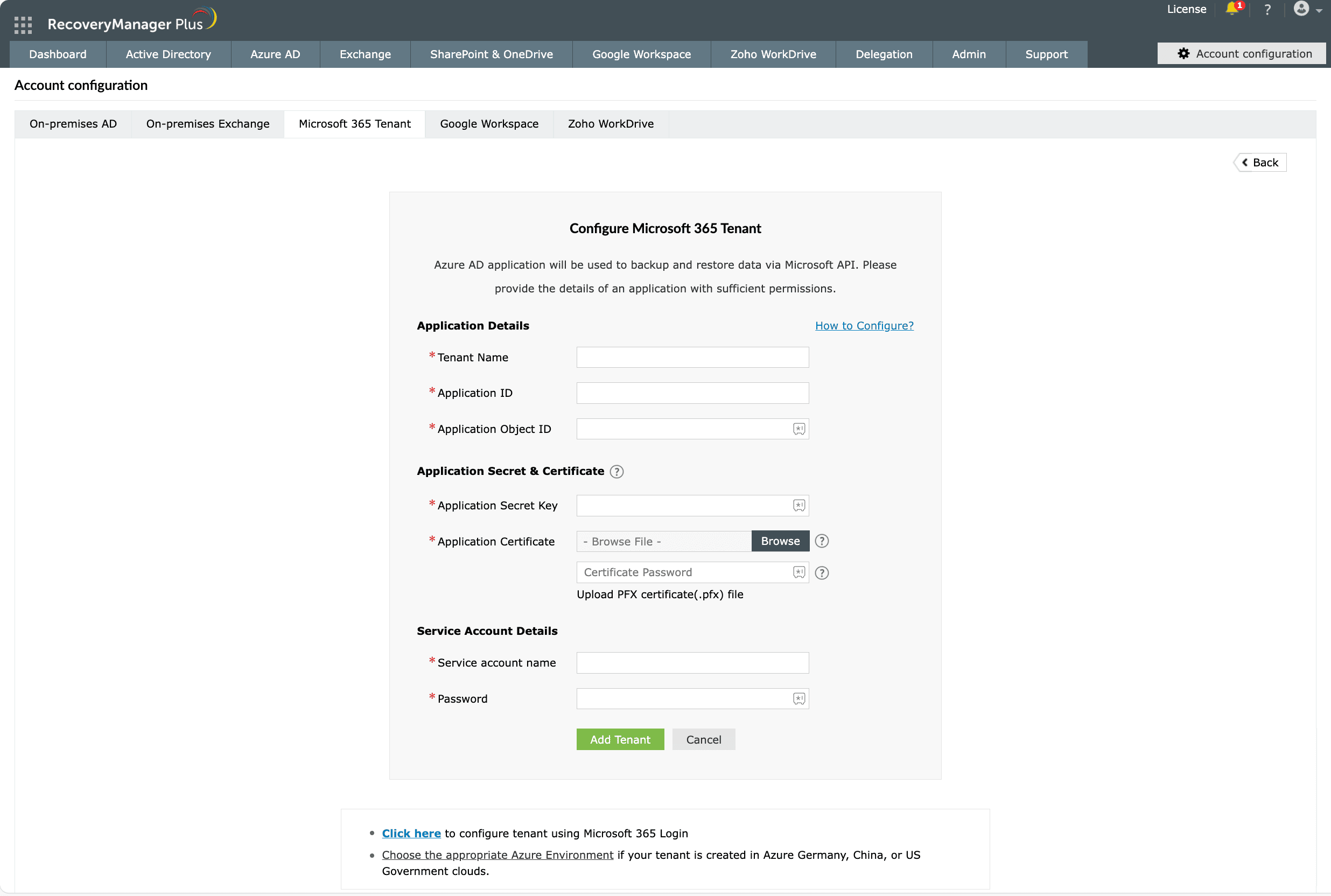
Task: Click the Back navigation button
Action: [1257, 162]
